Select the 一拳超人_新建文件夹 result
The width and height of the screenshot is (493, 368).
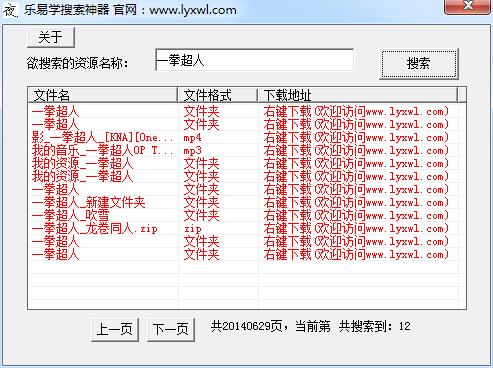point(247,202)
